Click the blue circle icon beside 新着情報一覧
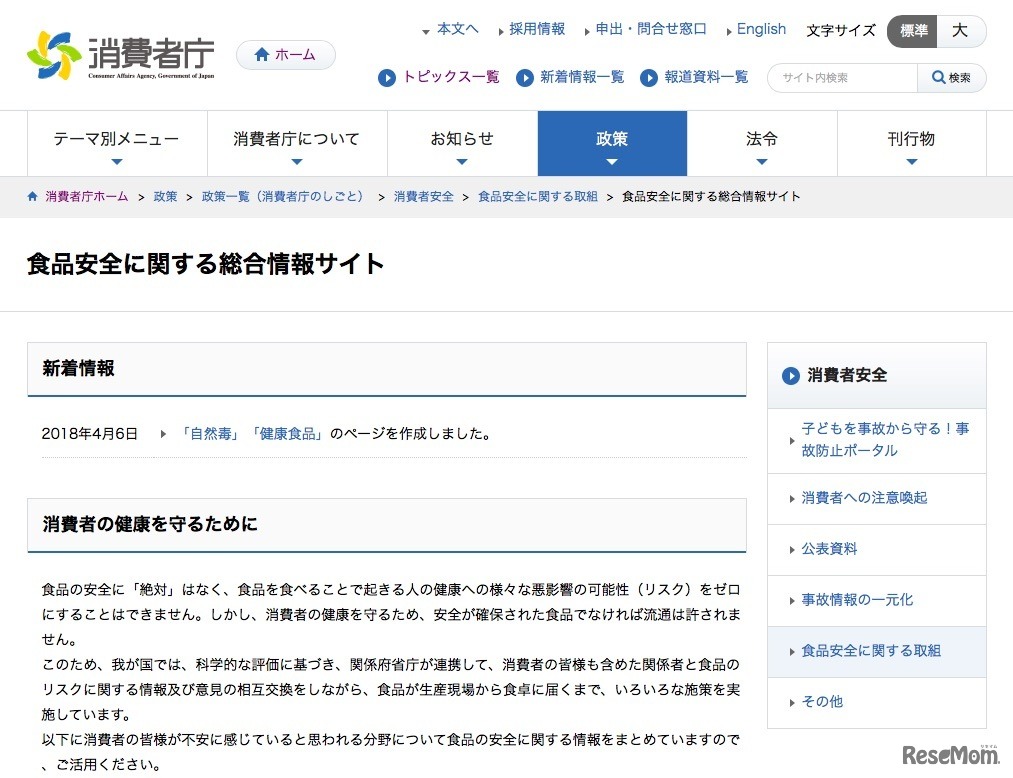This screenshot has width=1013, height=778. tap(525, 77)
